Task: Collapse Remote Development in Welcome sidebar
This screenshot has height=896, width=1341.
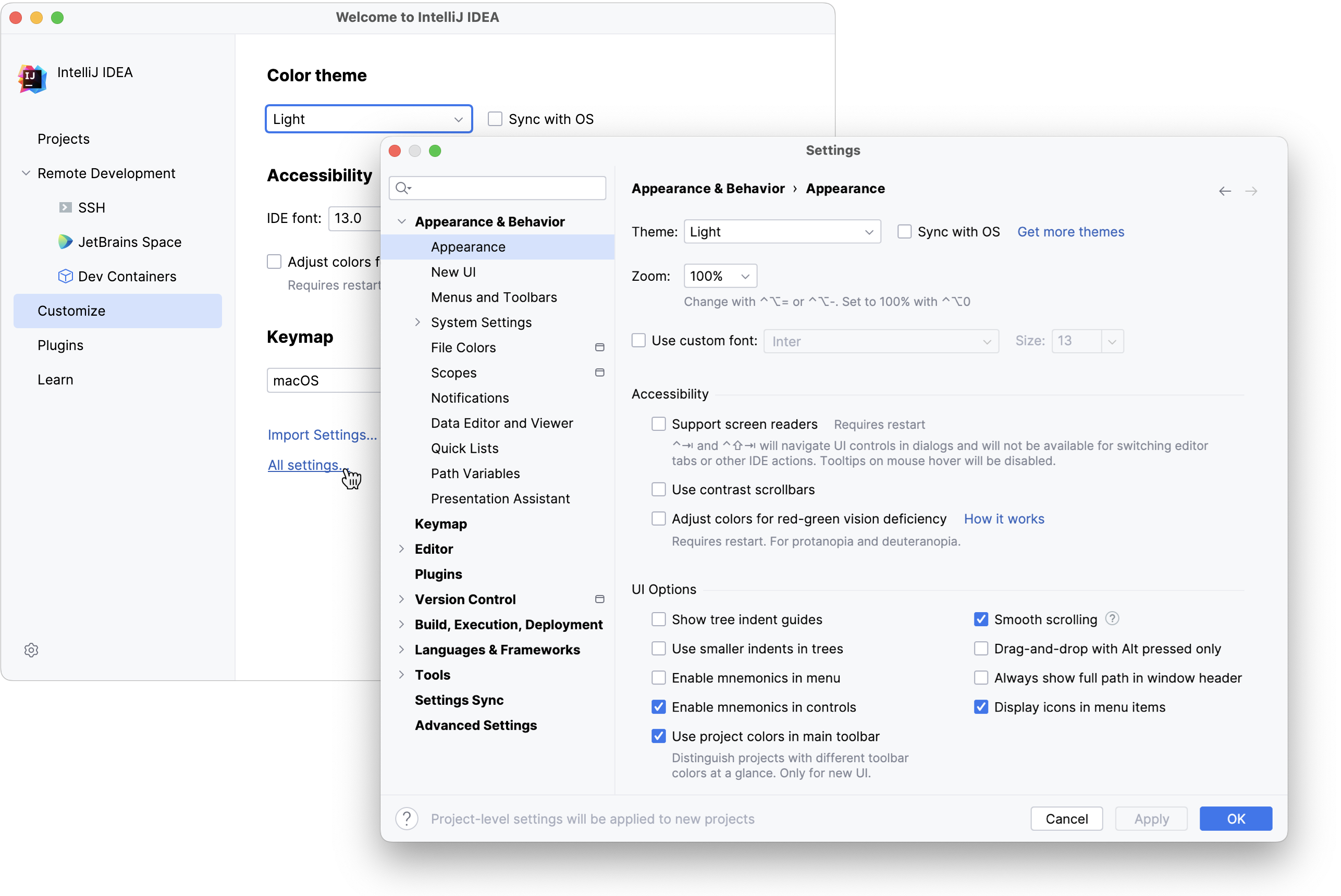Action: click(26, 173)
